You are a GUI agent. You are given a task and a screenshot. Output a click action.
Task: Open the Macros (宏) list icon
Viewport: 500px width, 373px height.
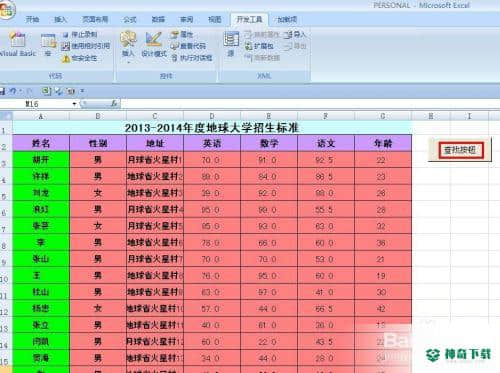48,44
